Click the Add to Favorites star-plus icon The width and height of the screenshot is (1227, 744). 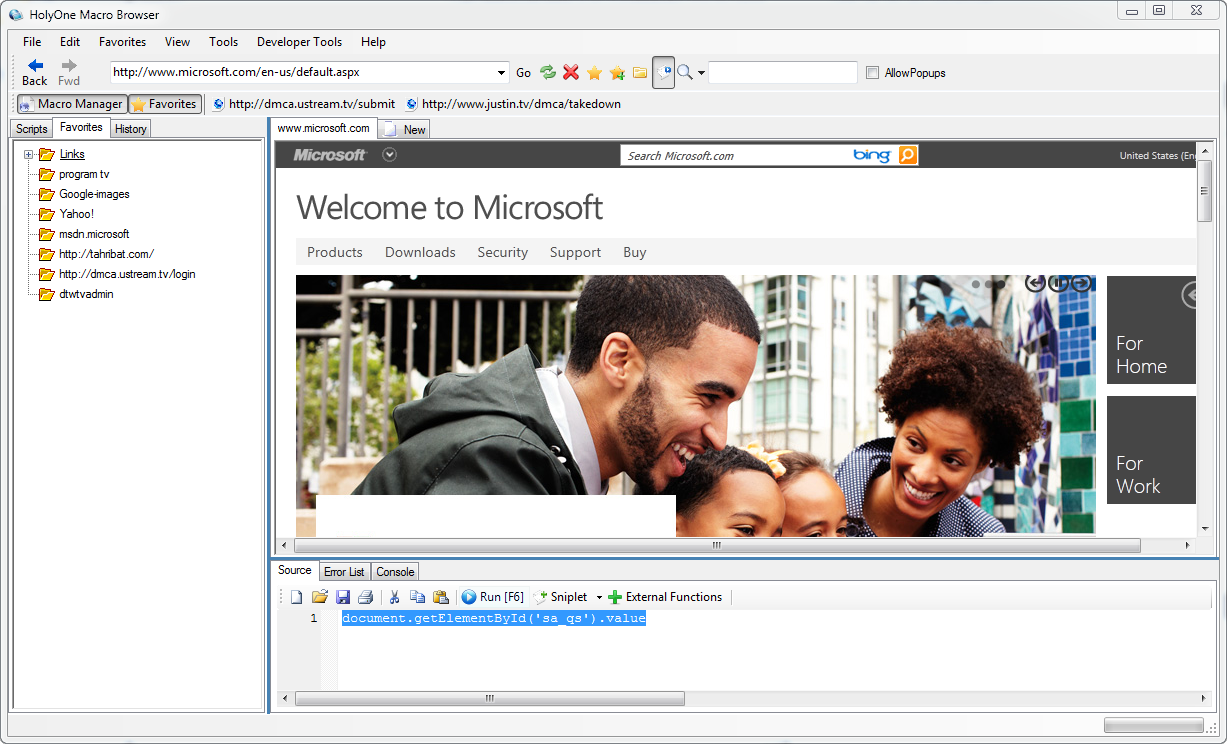point(617,72)
